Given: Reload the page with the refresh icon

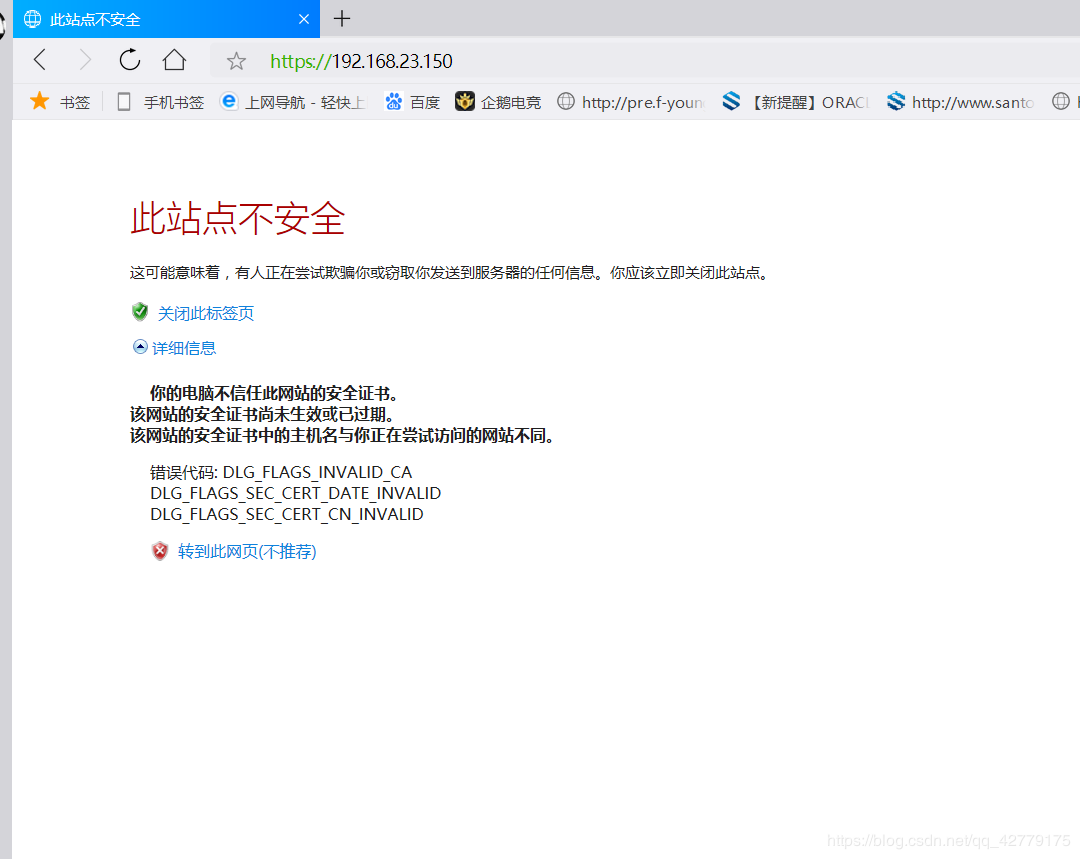Looking at the screenshot, I should point(130,60).
